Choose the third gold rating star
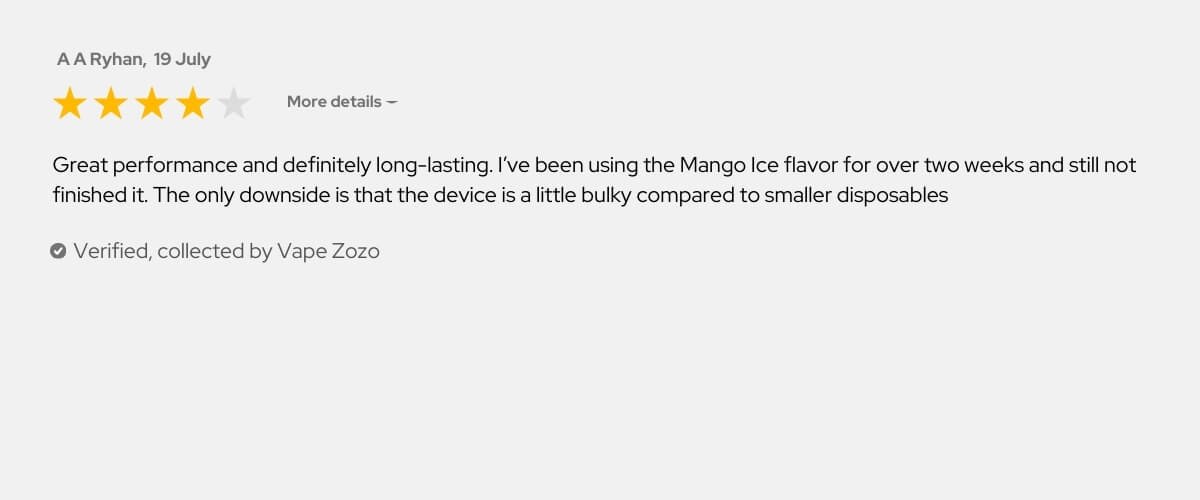 coord(152,103)
